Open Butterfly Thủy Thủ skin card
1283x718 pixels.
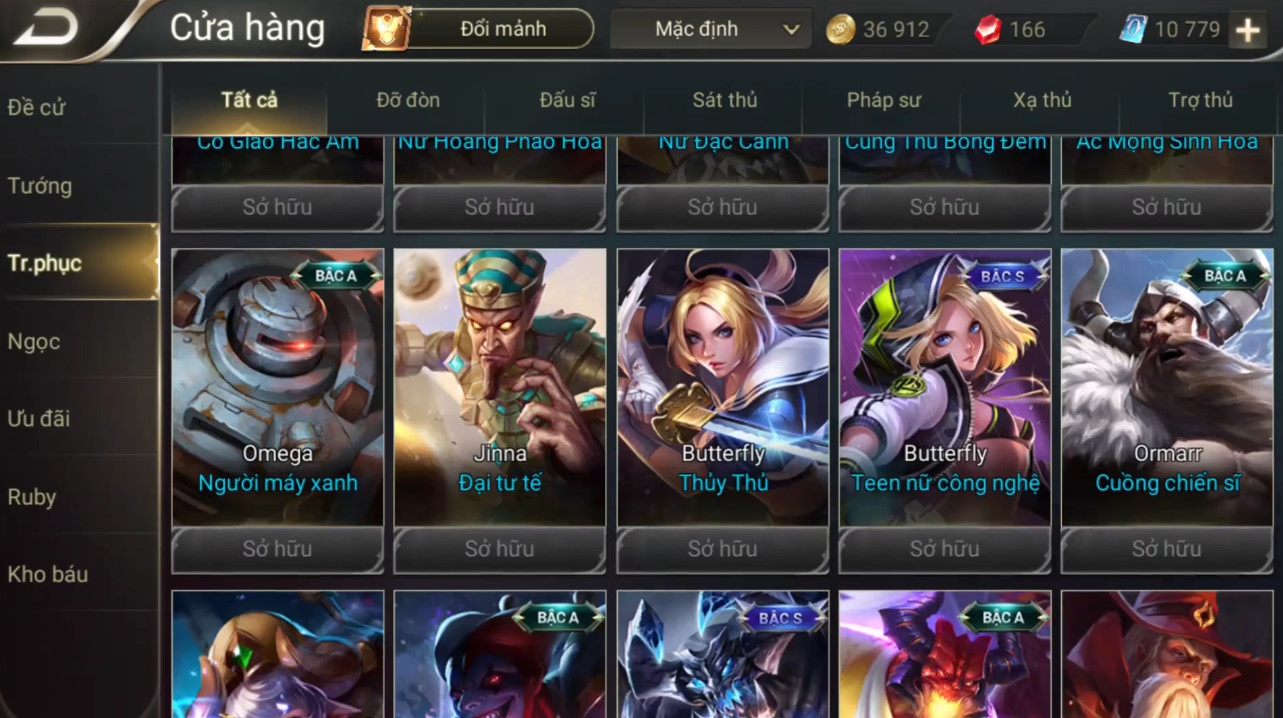point(723,387)
